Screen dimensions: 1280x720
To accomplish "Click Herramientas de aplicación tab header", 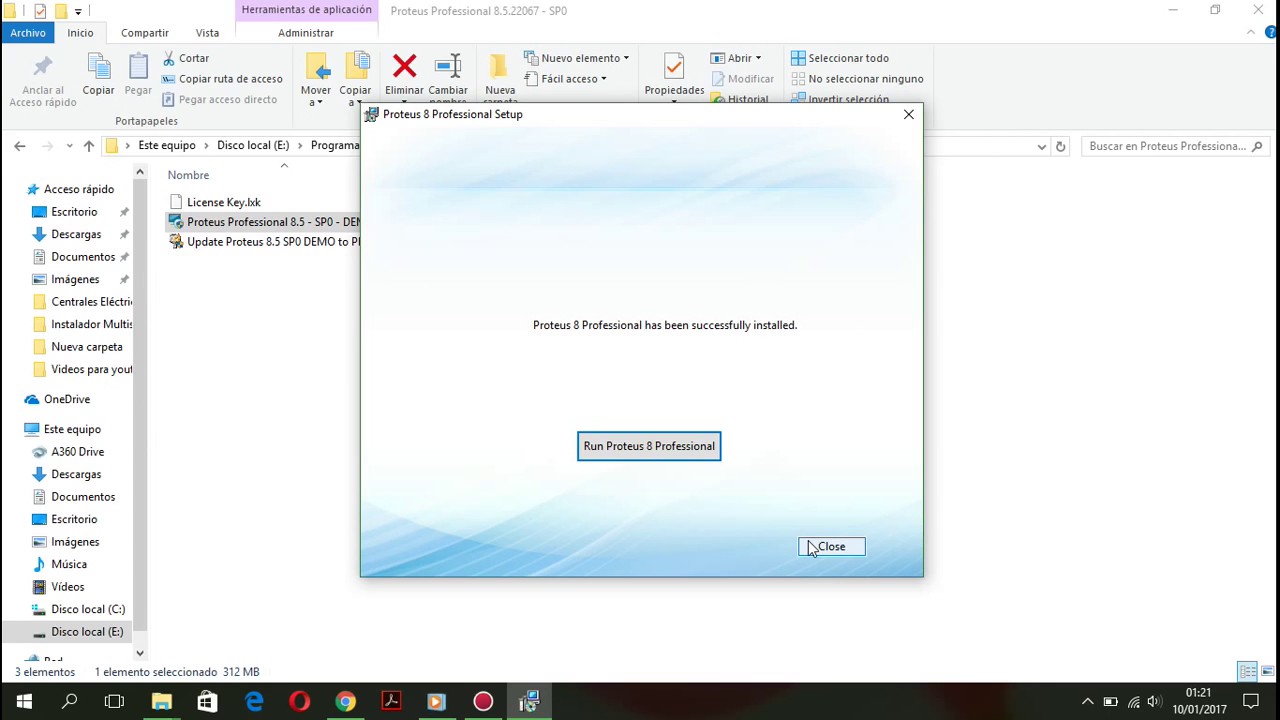I will point(306,10).
